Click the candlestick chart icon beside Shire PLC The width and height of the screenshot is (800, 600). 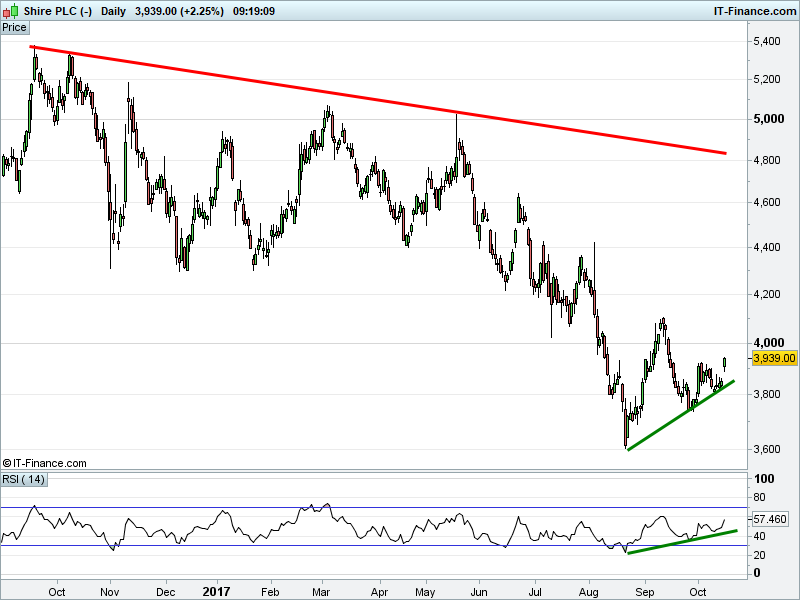(x=10, y=11)
